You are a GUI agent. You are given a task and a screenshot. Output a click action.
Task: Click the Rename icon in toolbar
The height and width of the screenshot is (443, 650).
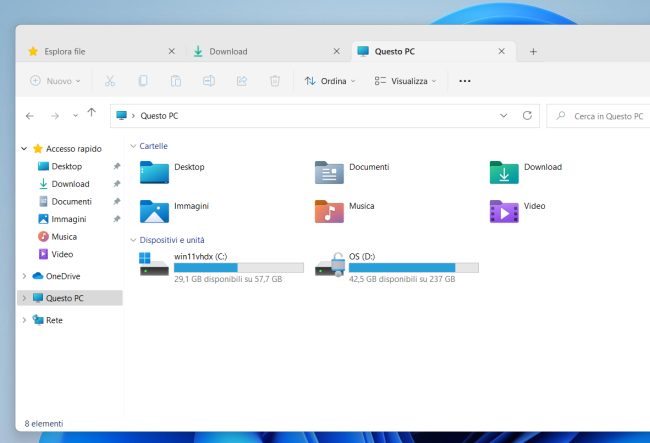pyautogui.click(x=209, y=81)
